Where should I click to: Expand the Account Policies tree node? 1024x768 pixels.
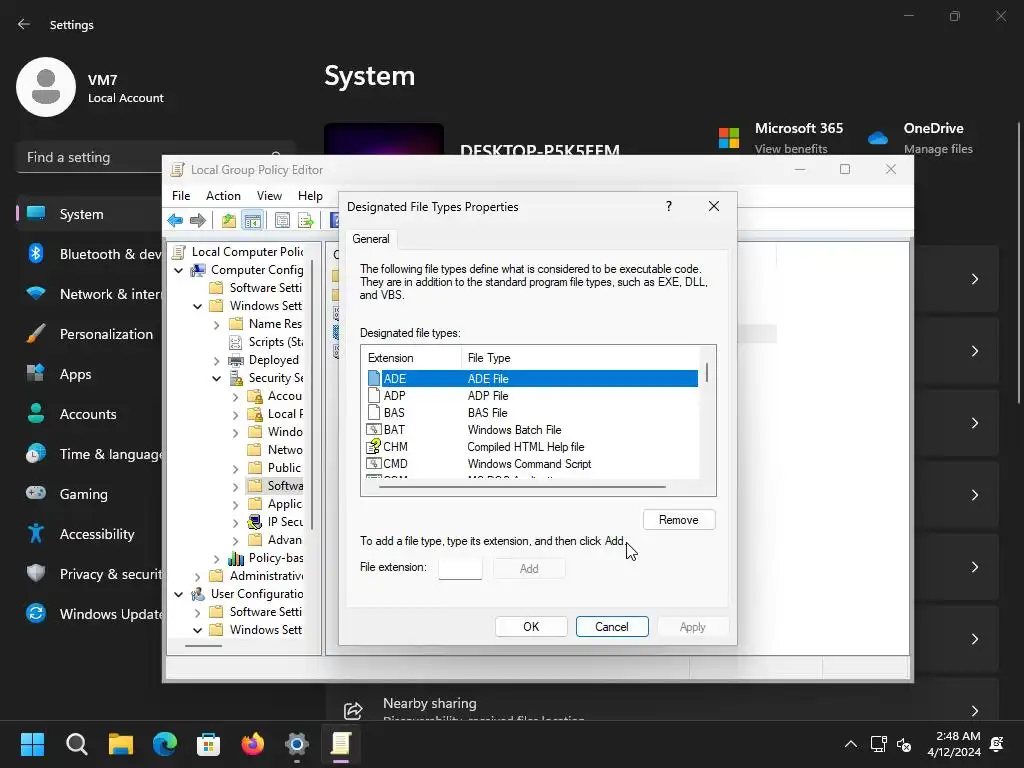click(235, 396)
